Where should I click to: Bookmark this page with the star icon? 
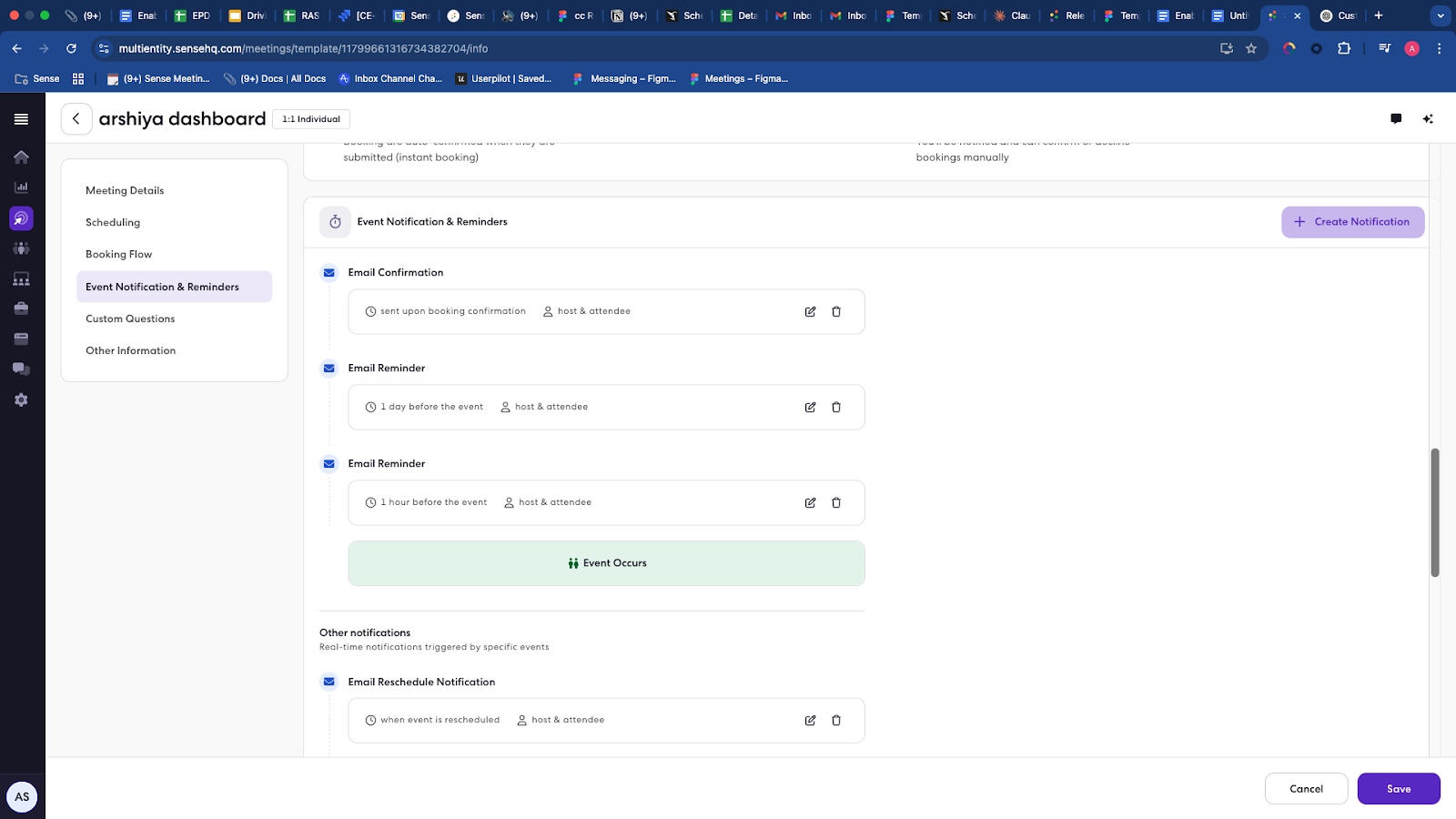coord(1251,48)
